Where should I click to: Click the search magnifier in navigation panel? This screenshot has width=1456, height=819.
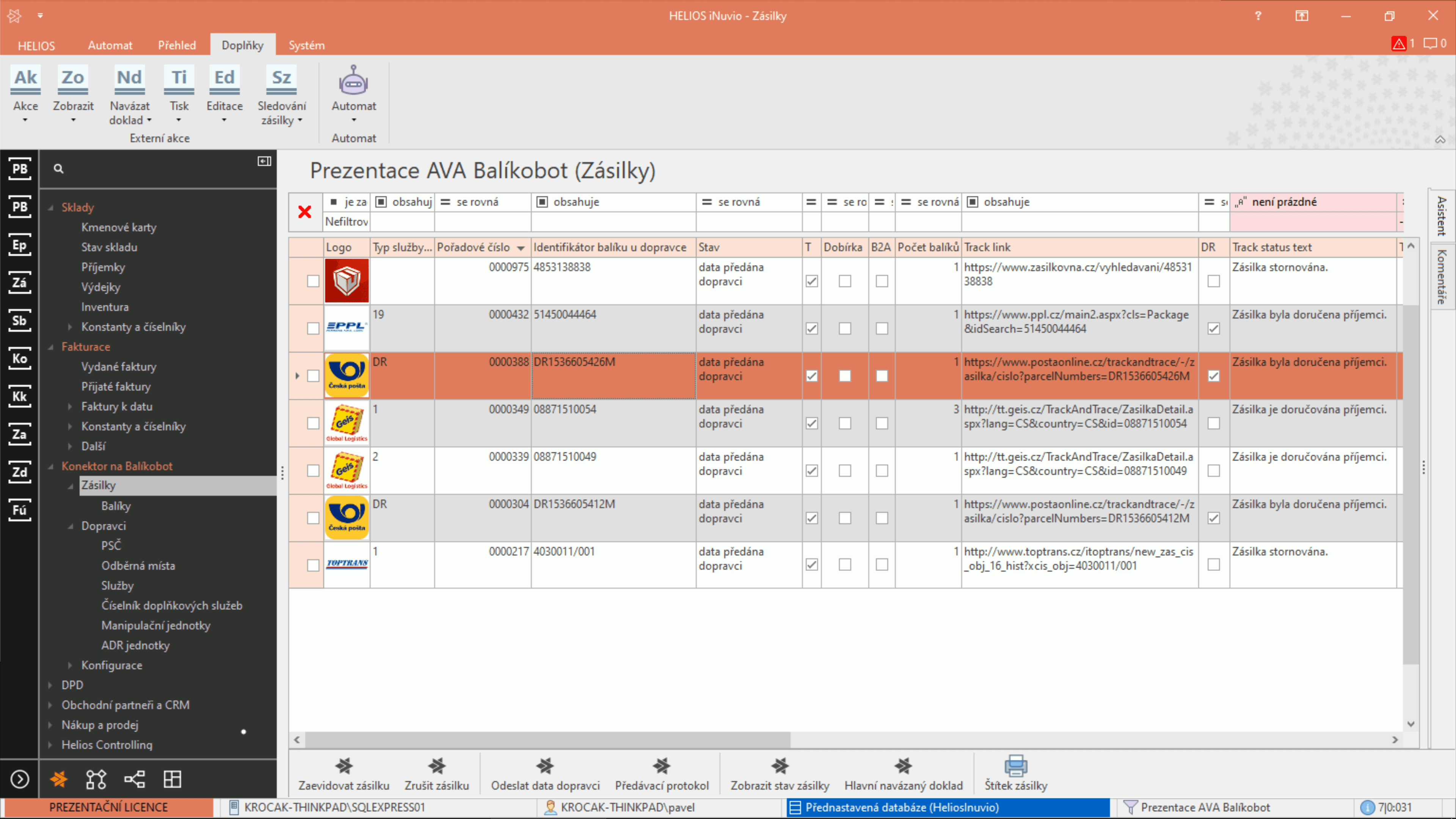58,168
